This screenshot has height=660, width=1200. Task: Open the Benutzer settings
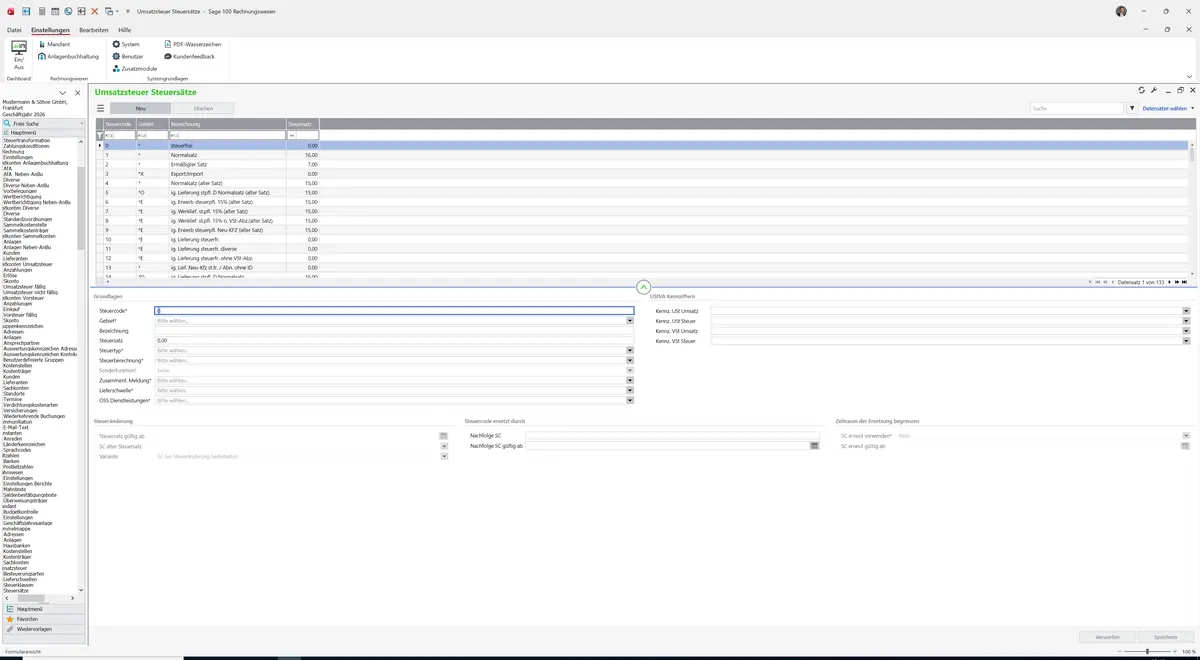[x=129, y=56]
